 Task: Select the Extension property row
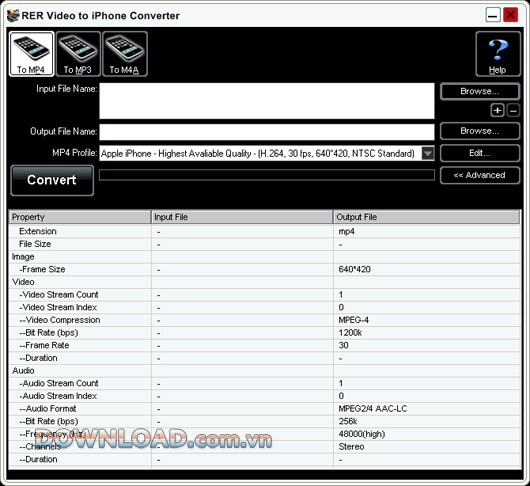click(265, 232)
